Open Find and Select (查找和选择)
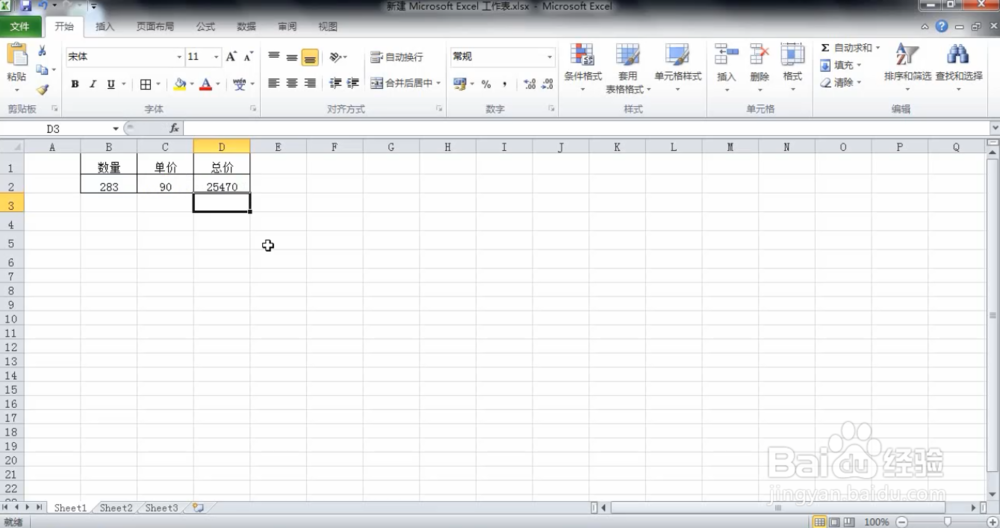Viewport: 1000px width, 528px height. tap(959, 67)
